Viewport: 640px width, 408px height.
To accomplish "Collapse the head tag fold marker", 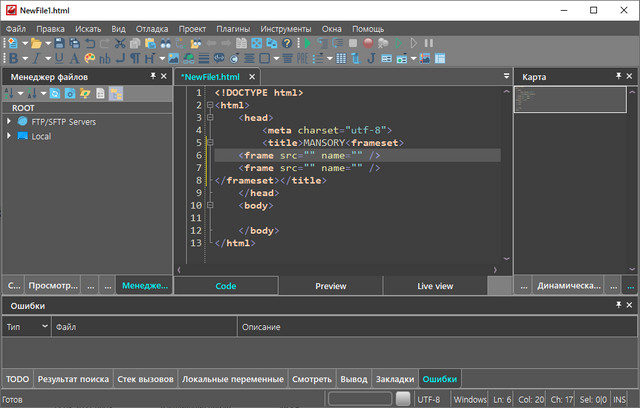I will 210,117.
